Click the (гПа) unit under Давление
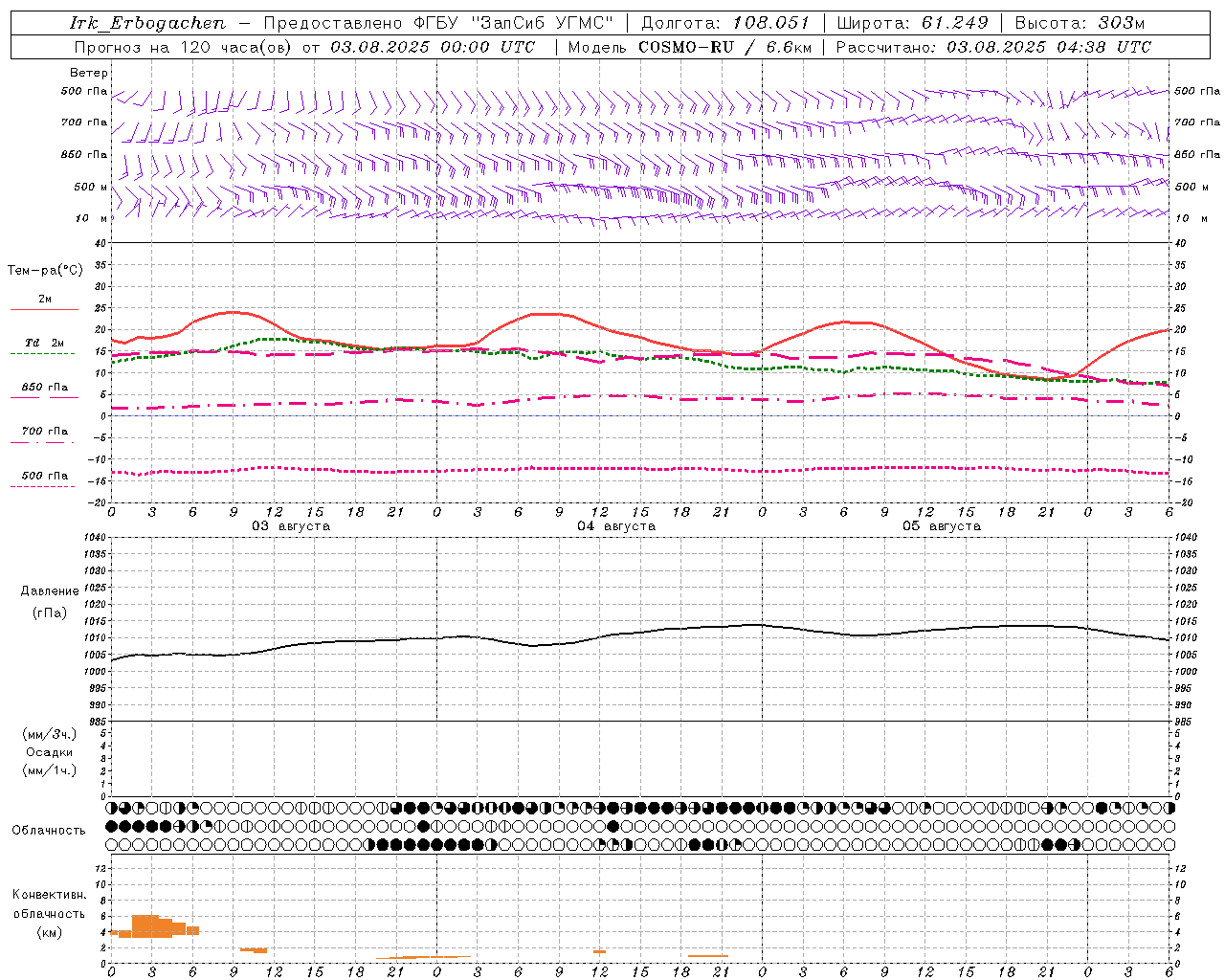 tap(50, 613)
